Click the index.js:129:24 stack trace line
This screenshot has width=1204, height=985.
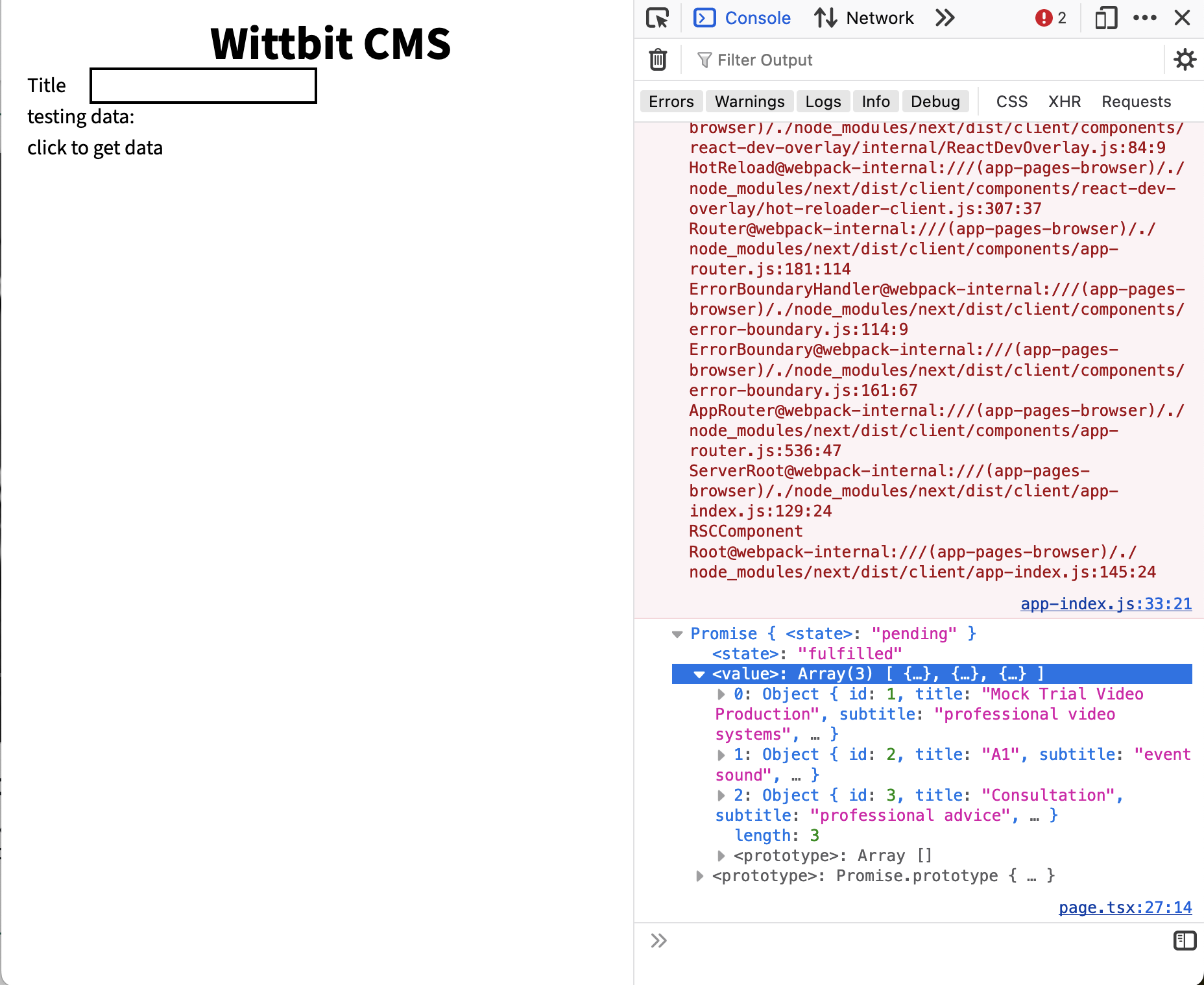click(760, 511)
